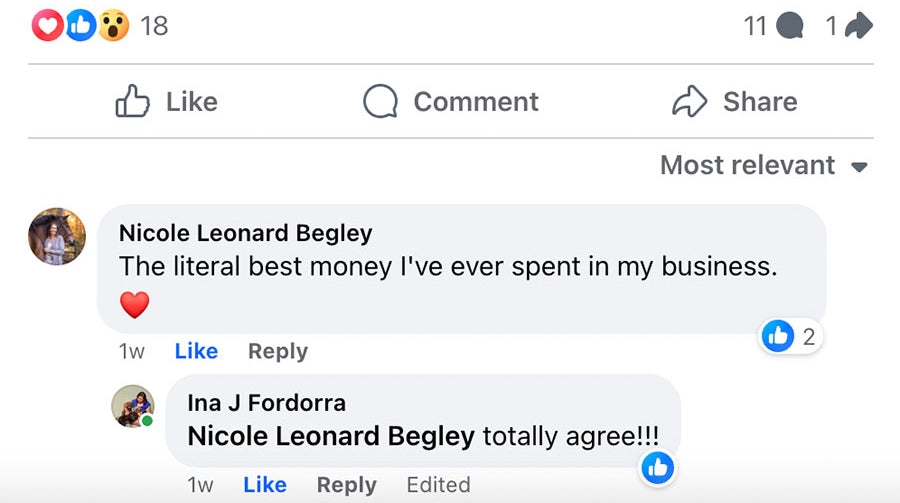Screen dimensions: 900x503
Task: View the 18 reactions count
Action: coord(154,26)
